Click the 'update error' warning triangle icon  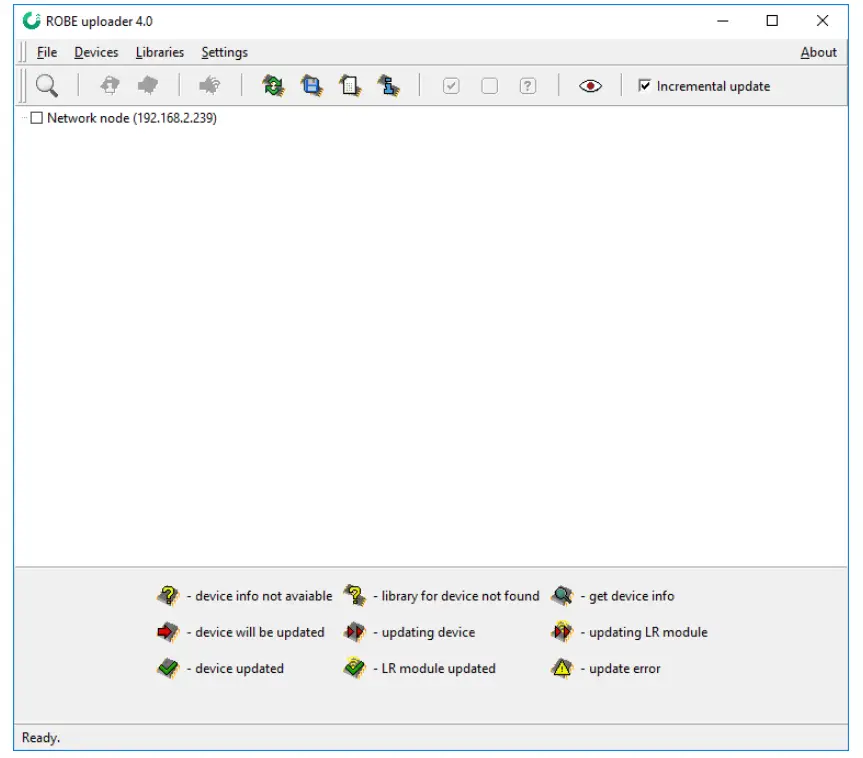[562, 668]
